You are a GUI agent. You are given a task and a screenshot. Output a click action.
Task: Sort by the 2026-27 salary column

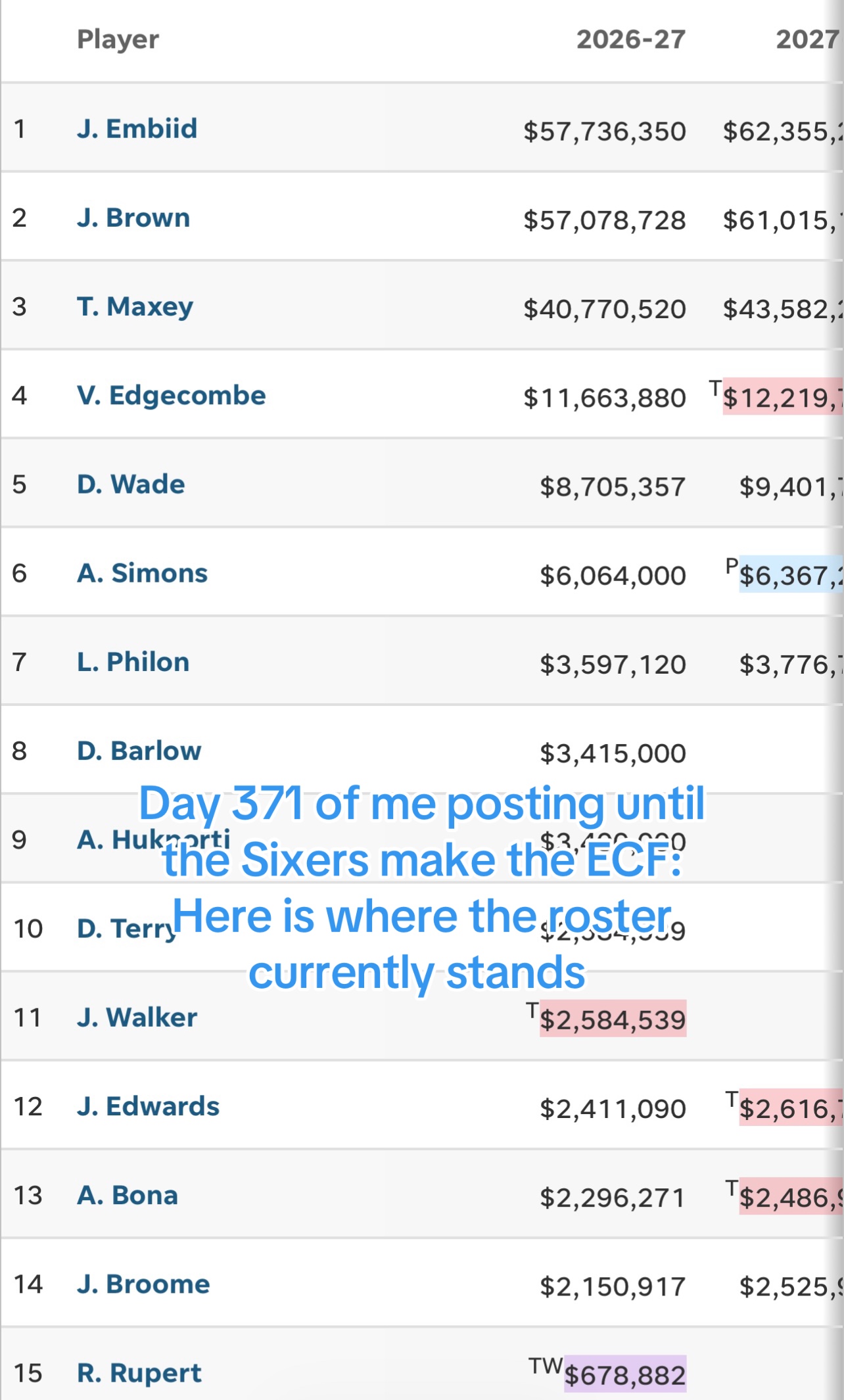[631, 39]
